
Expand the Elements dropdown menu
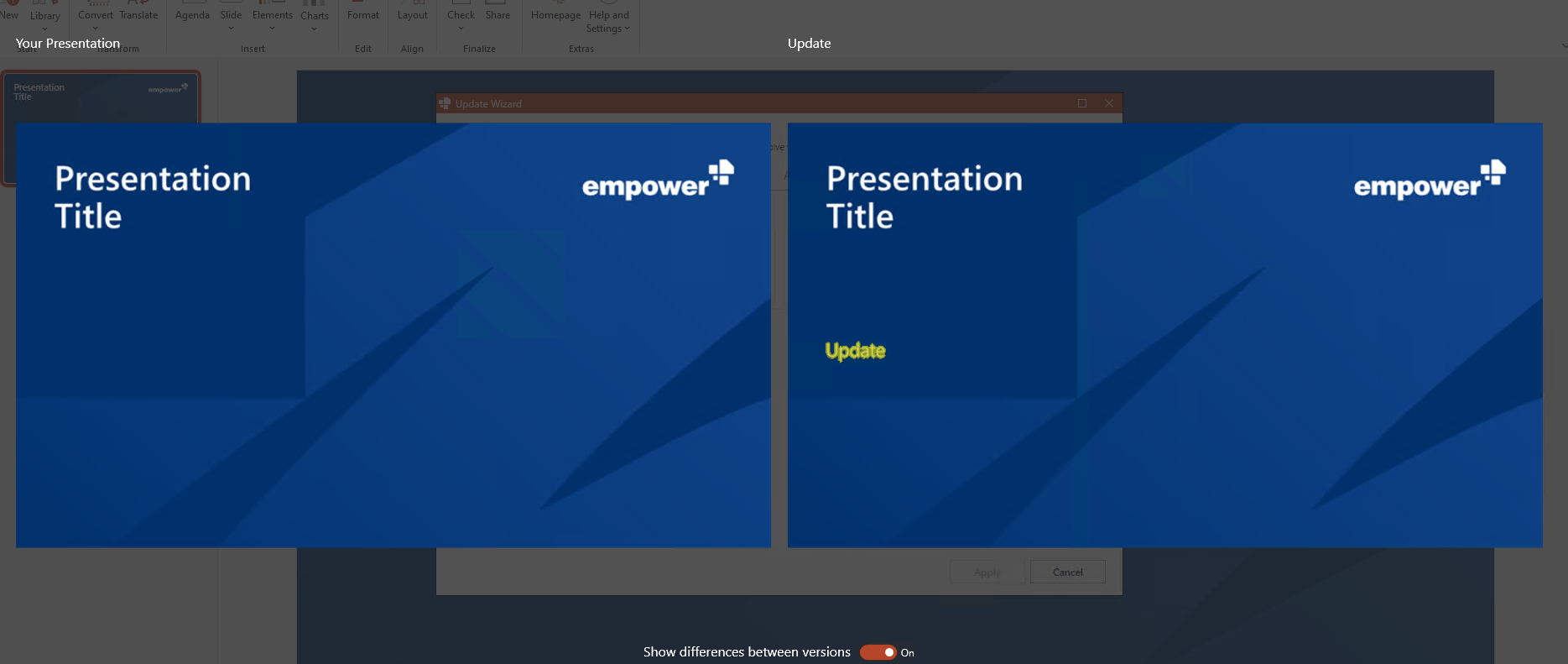[273, 18]
